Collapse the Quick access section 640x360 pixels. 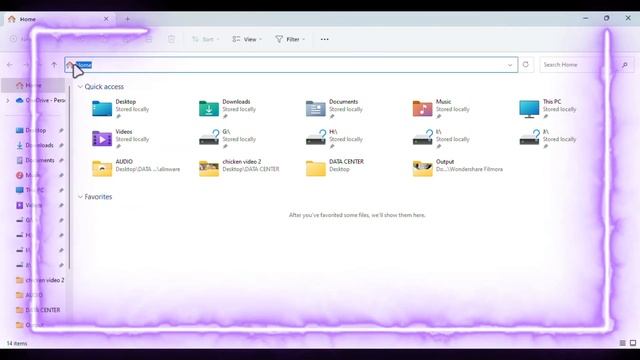pyautogui.click(x=80, y=87)
